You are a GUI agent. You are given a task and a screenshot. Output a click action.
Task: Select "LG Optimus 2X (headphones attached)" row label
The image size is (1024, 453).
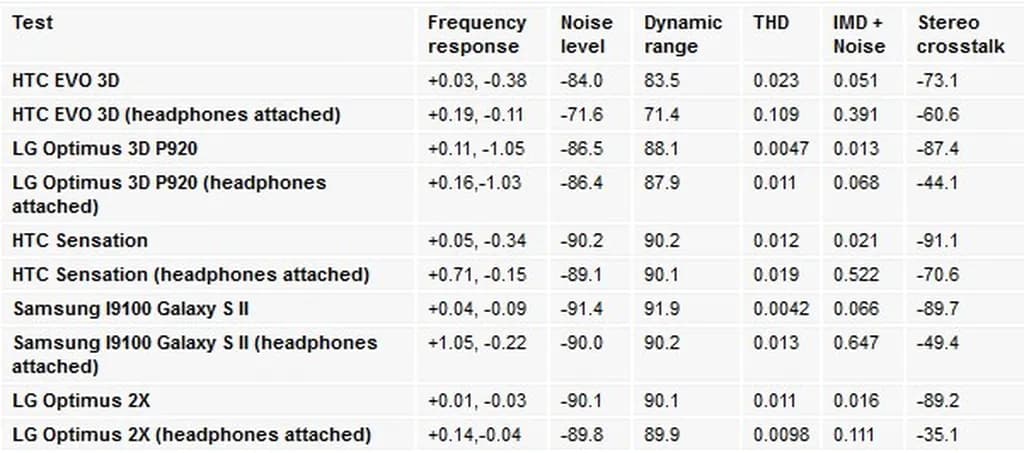coord(191,435)
